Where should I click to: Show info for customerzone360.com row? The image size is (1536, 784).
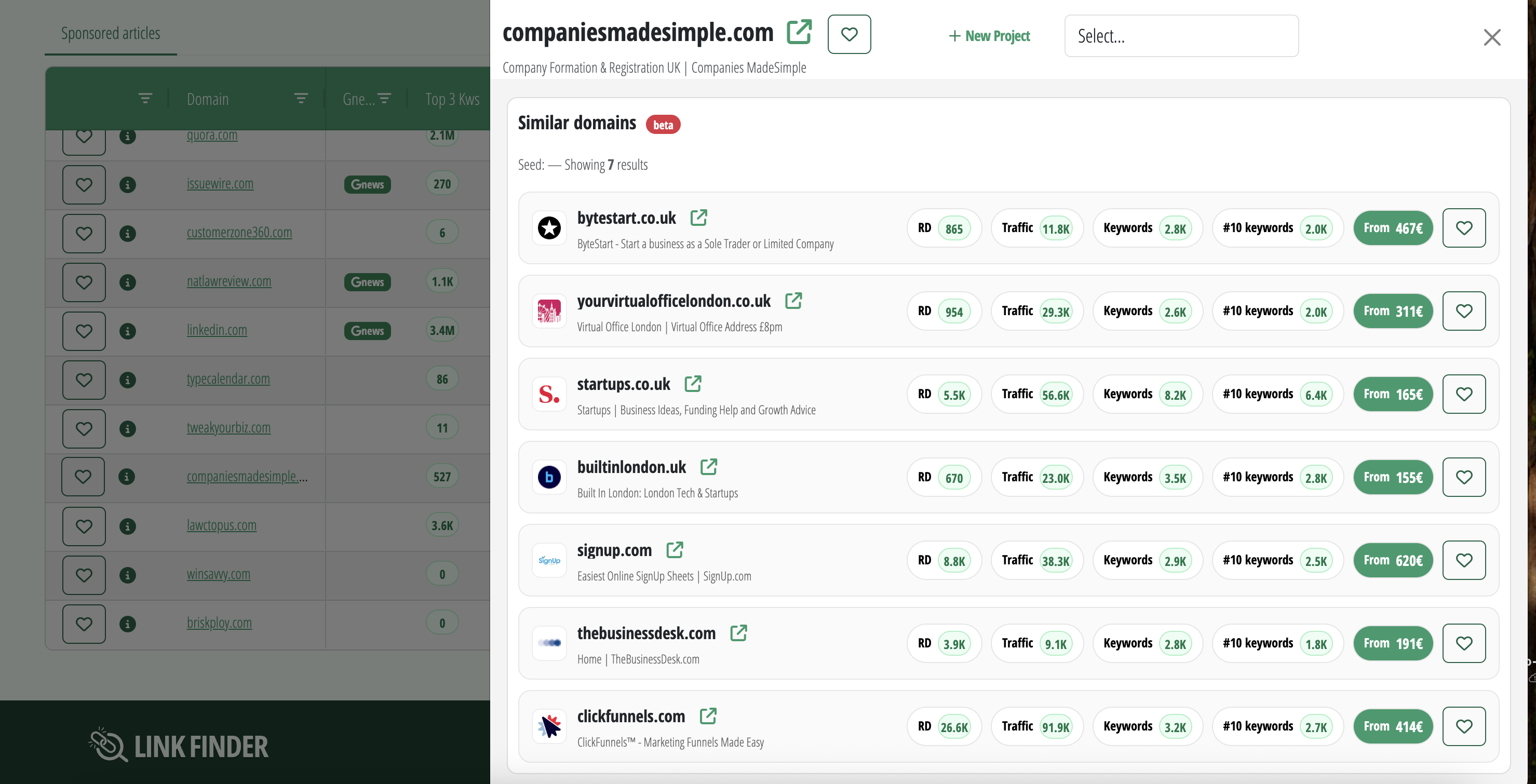(x=127, y=234)
